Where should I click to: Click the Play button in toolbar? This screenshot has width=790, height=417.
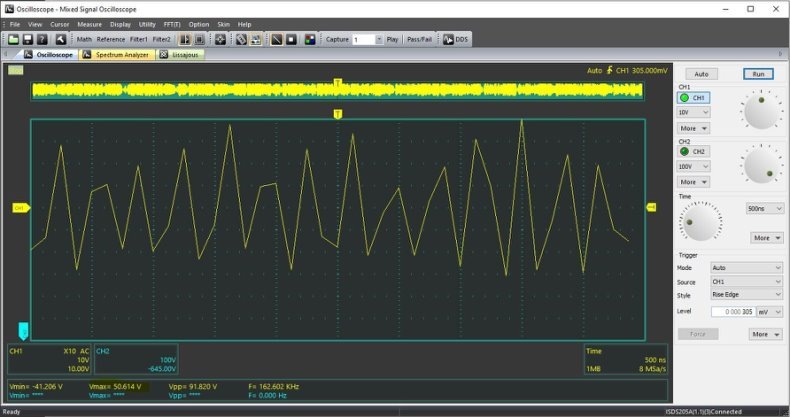click(x=392, y=39)
